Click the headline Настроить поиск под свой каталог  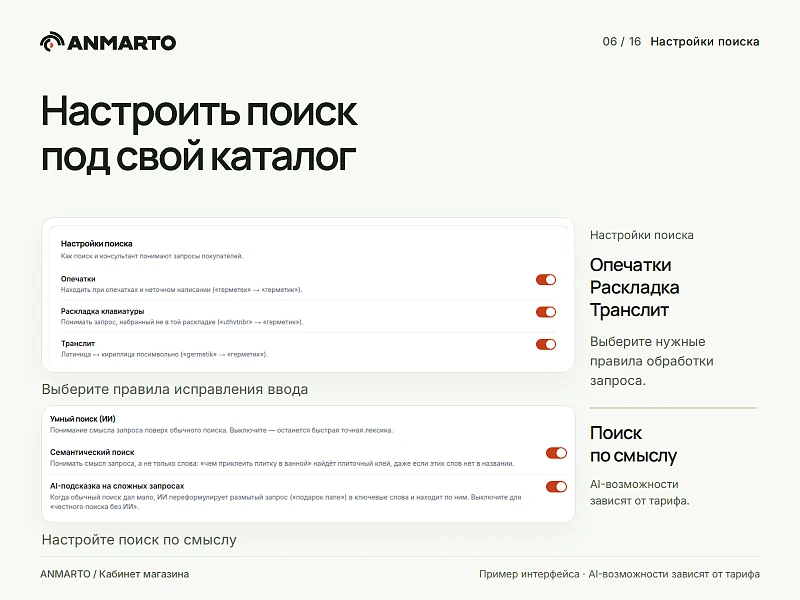(199, 134)
